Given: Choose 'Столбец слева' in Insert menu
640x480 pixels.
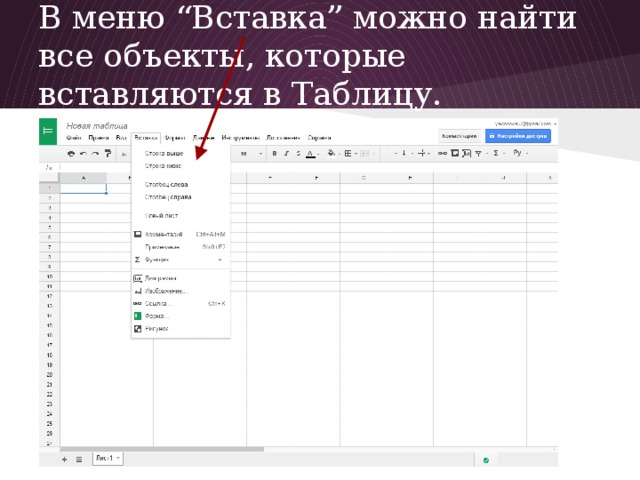Looking at the screenshot, I should 181,184.
